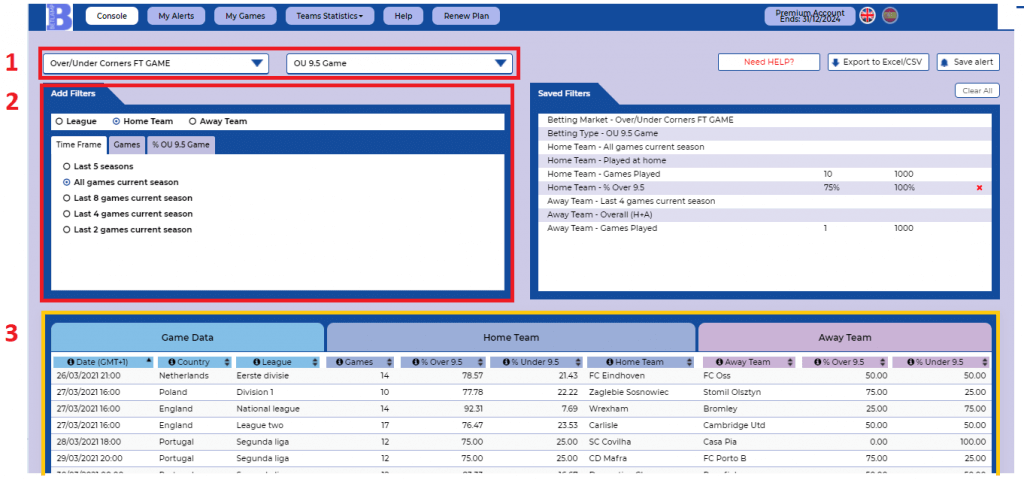The width and height of the screenshot is (1024, 480).
Task: Click Away Team - Overall (H+A) saved filter
Action: tap(765, 215)
